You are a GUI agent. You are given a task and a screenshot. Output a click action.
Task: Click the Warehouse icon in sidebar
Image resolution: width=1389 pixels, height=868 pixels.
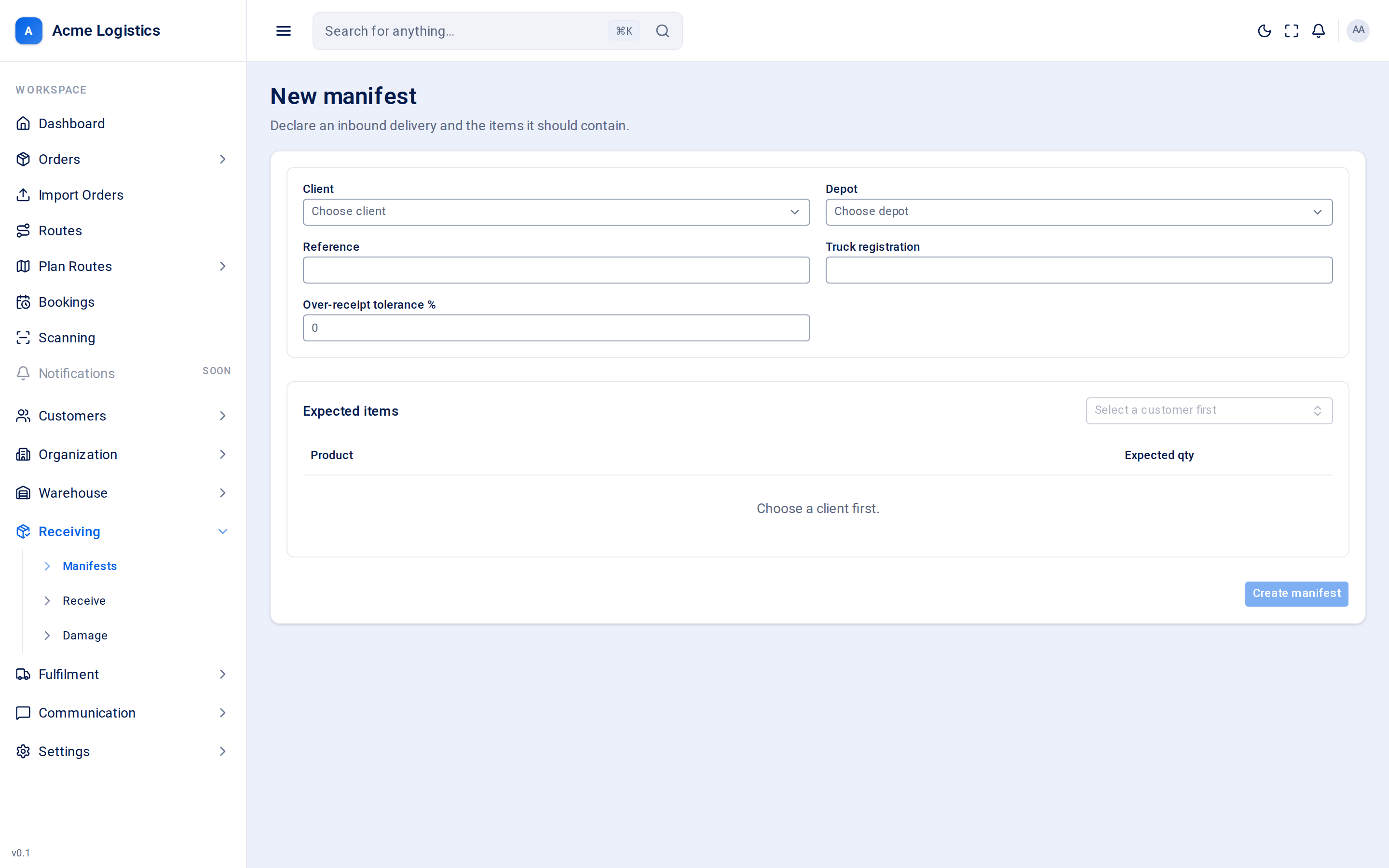(23, 493)
